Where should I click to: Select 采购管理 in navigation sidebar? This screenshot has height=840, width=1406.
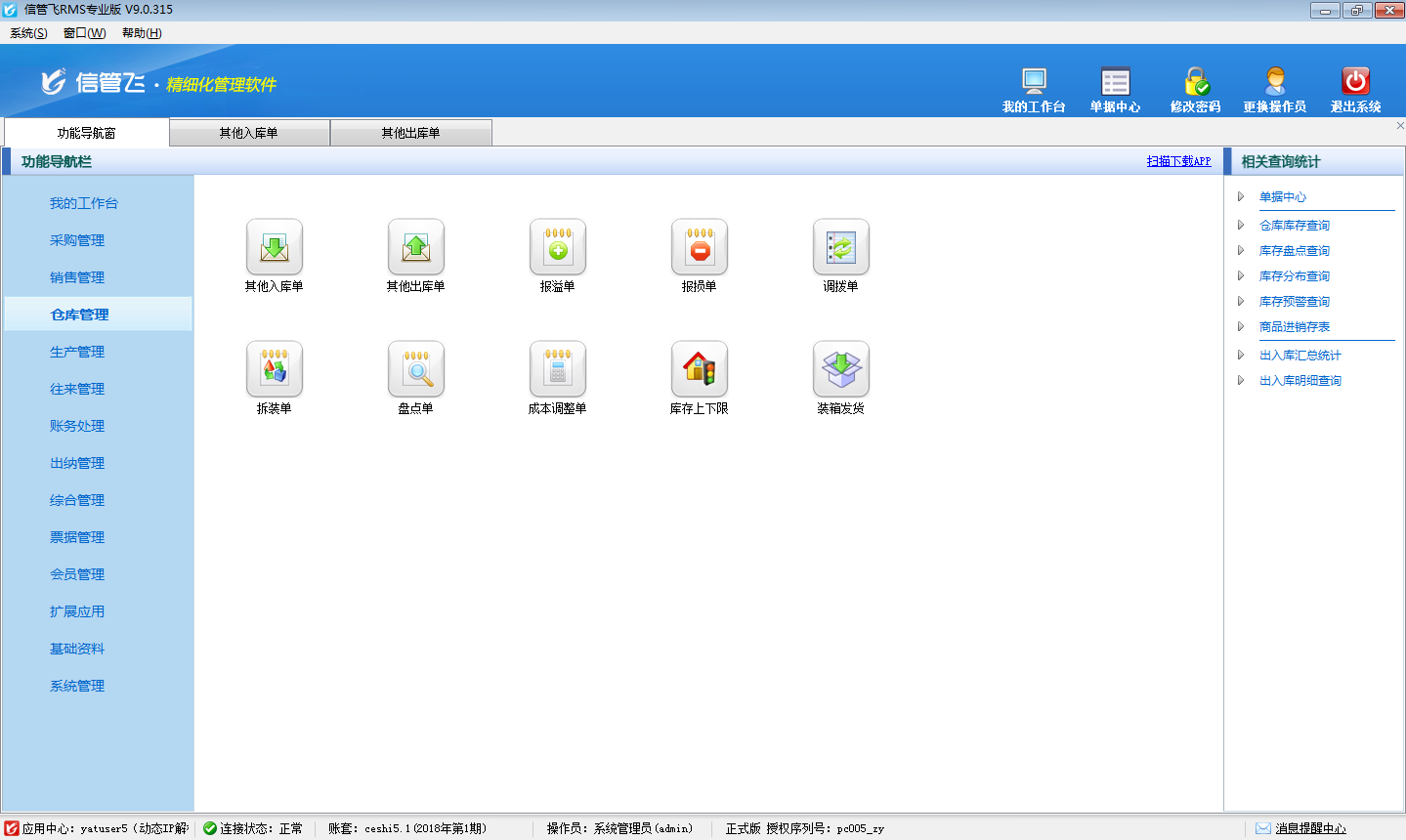click(x=77, y=240)
